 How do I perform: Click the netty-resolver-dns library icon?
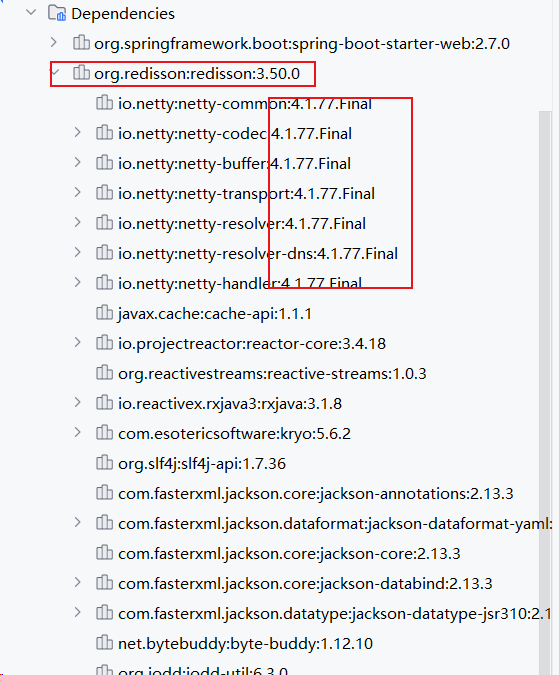104,253
